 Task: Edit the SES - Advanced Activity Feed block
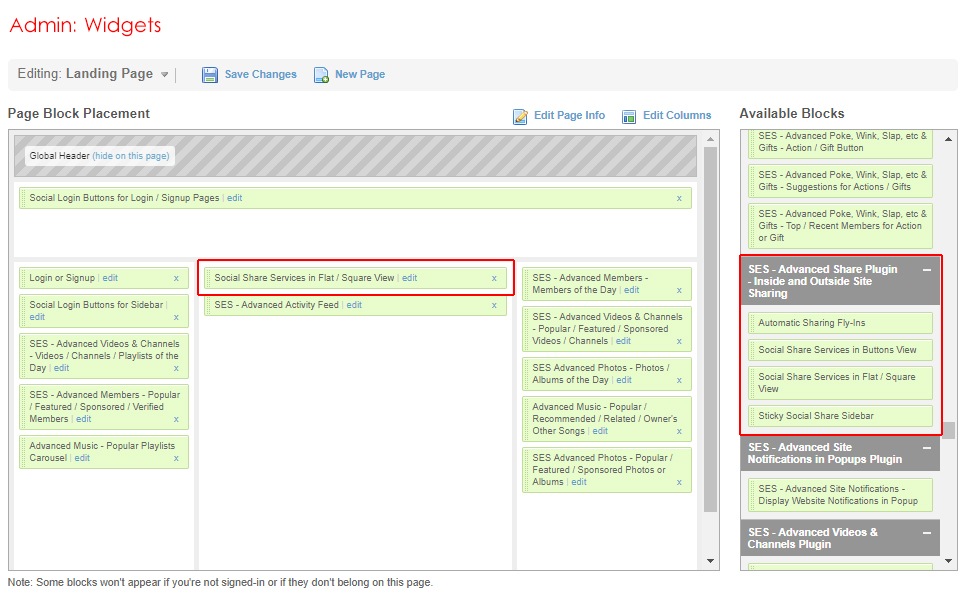(354, 305)
